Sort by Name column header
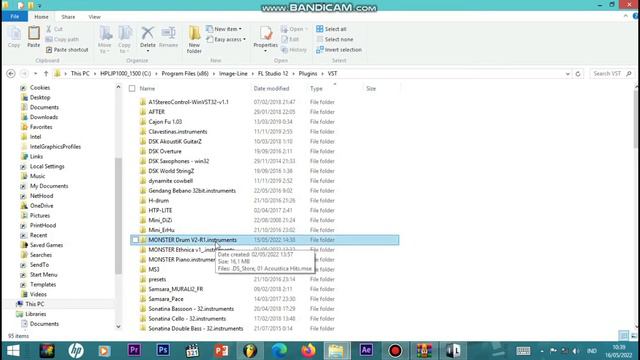Screen dimensions: 640x360 147,88
